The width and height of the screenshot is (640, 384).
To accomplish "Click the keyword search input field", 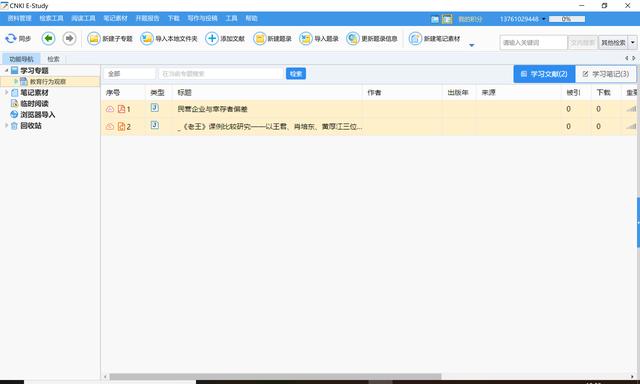I will [534, 42].
